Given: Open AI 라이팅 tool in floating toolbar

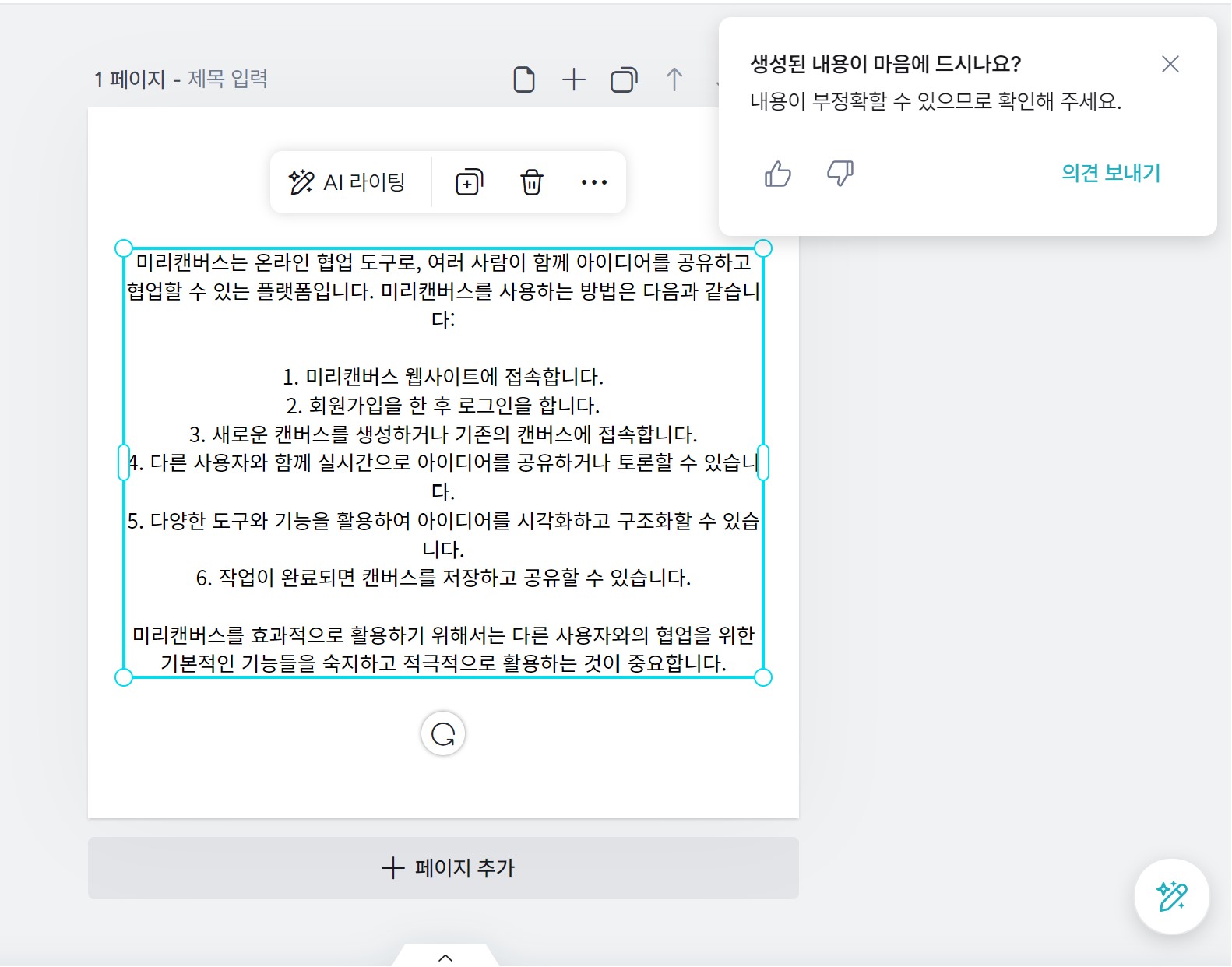Looking at the screenshot, I should click(347, 182).
